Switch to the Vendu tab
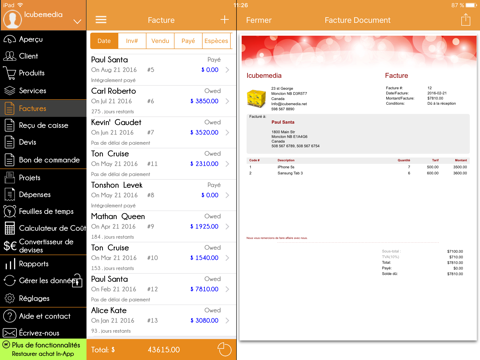480x360 pixels. tap(160, 41)
